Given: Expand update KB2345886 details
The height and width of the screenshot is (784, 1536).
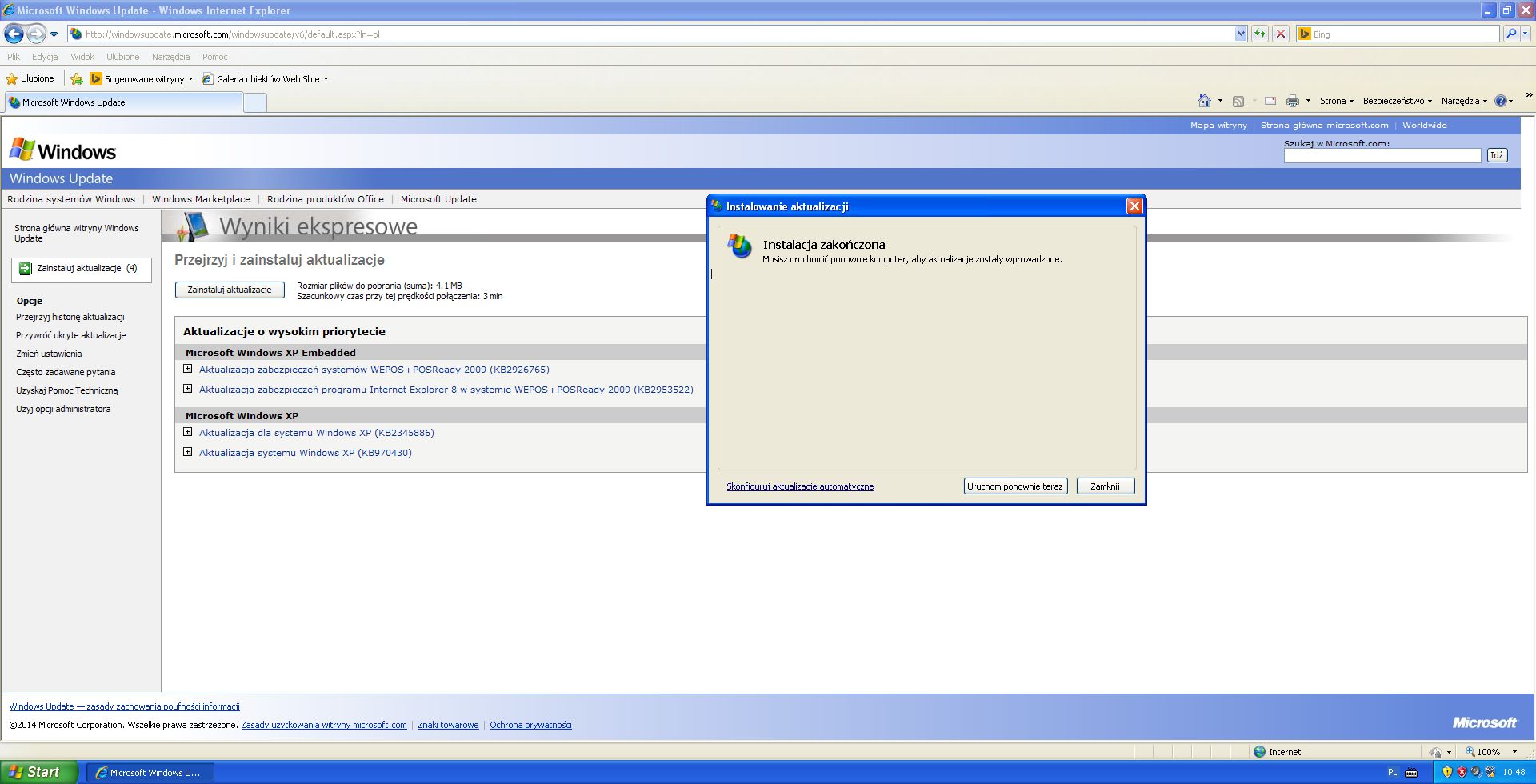Looking at the screenshot, I should pos(188,432).
